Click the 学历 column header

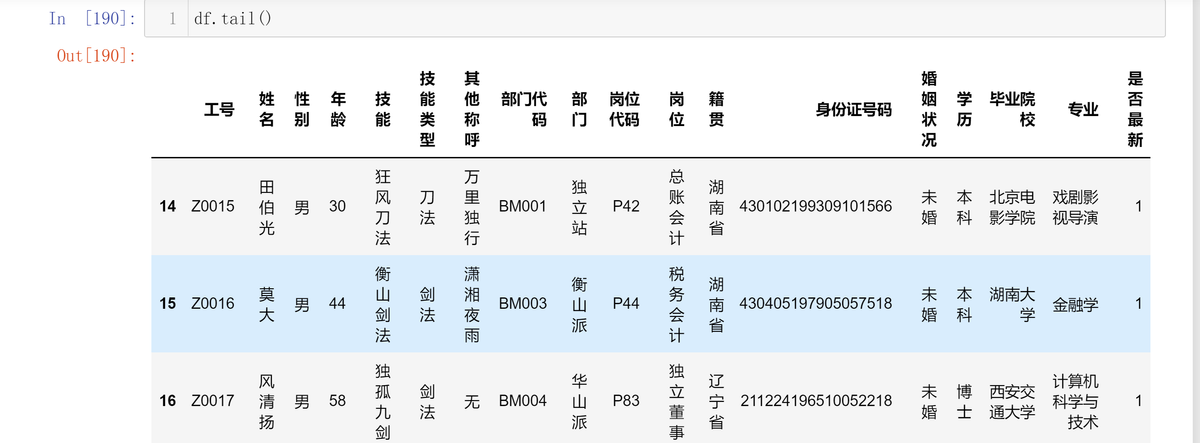pyautogui.click(x=964, y=109)
